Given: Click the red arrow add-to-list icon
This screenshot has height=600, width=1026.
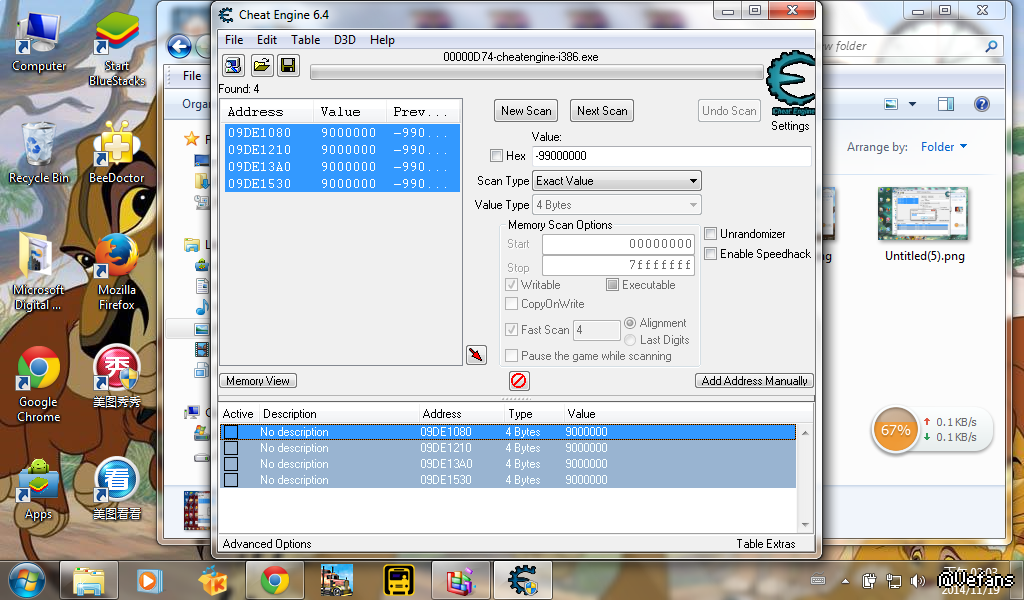Looking at the screenshot, I should point(476,355).
